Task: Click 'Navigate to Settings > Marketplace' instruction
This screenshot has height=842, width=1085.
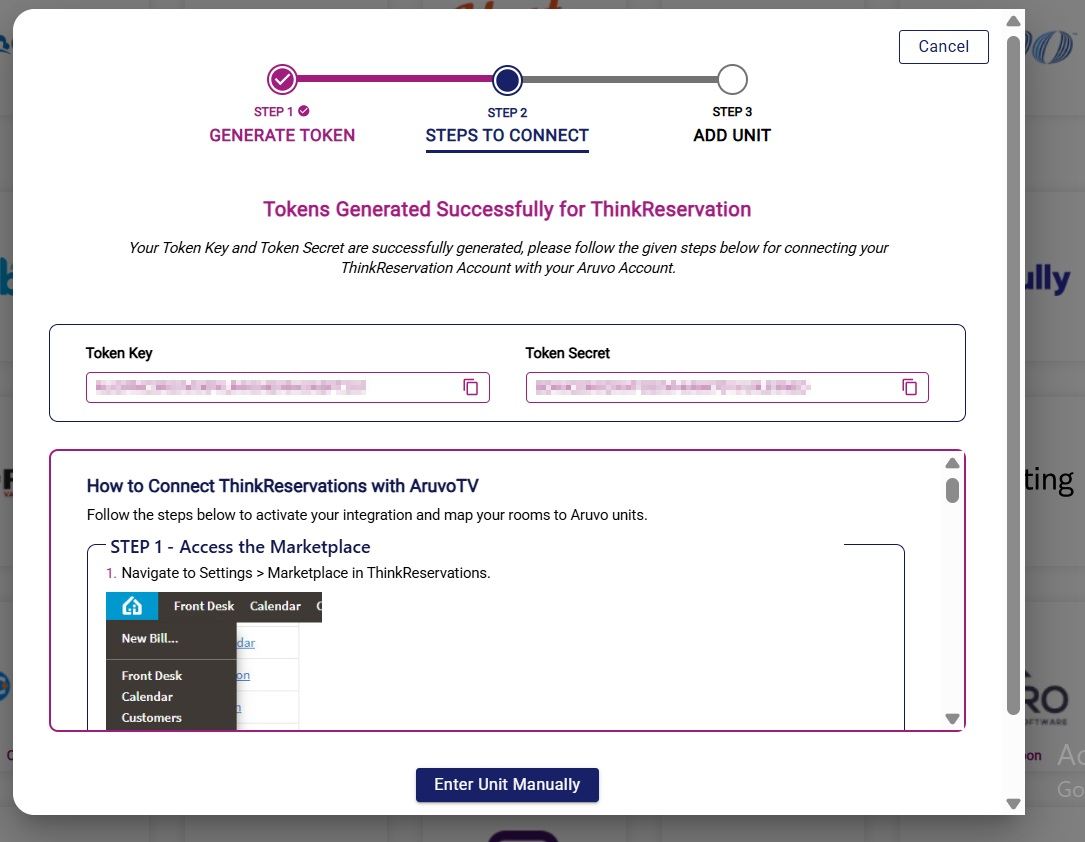Action: click(306, 573)
